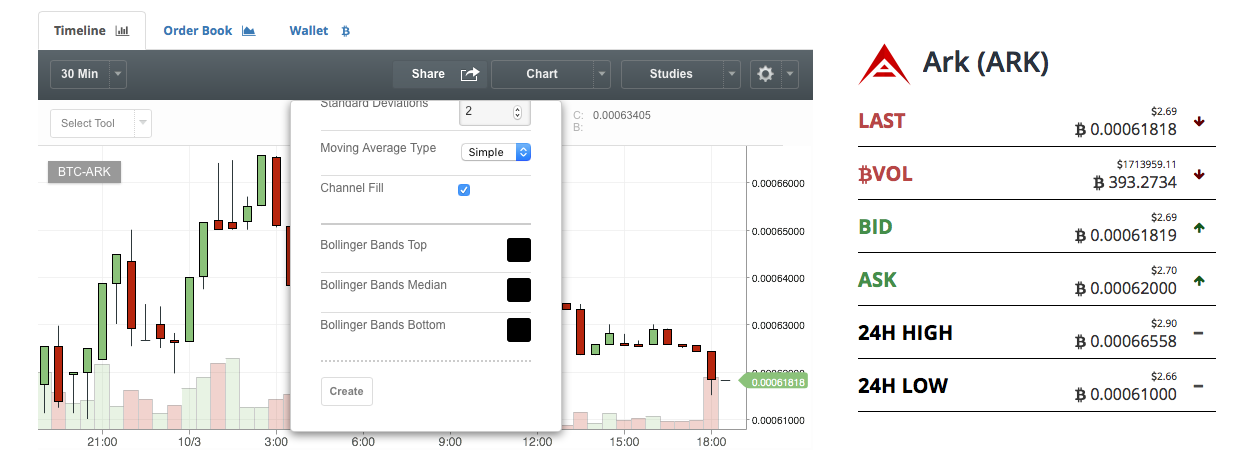Screen dimensions: 1245x467
Task: Click the LAST label
Action: point(882,121)
